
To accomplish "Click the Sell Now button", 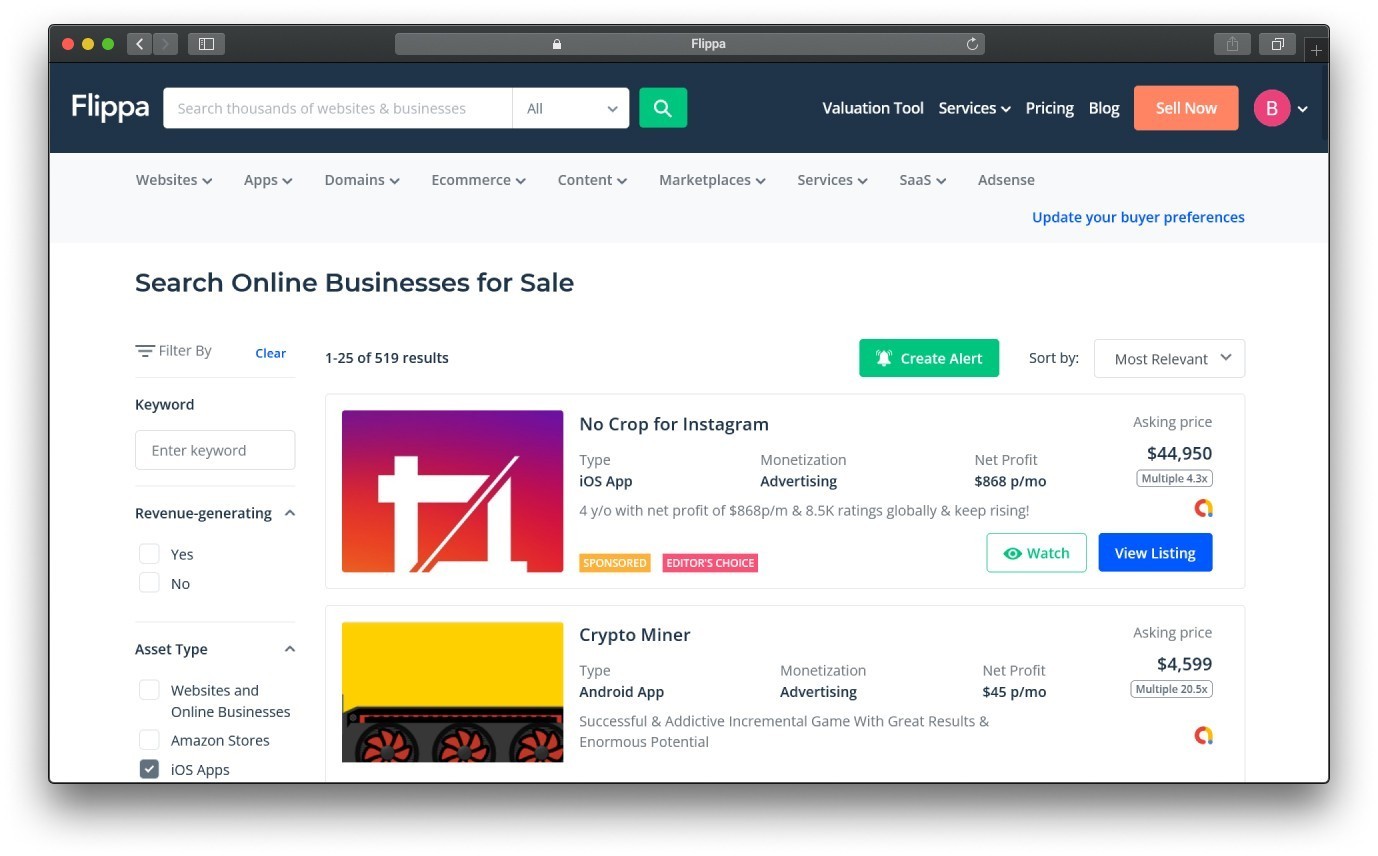I will 1186,108.
